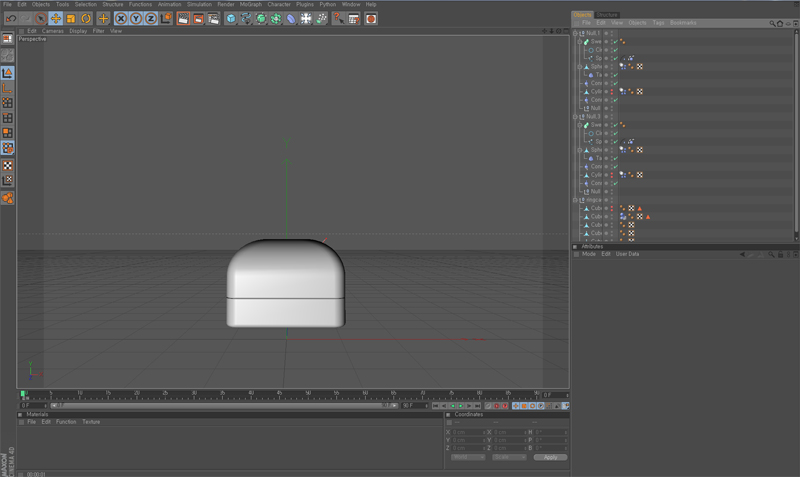Jump to the start of the animation

(436, 406)
